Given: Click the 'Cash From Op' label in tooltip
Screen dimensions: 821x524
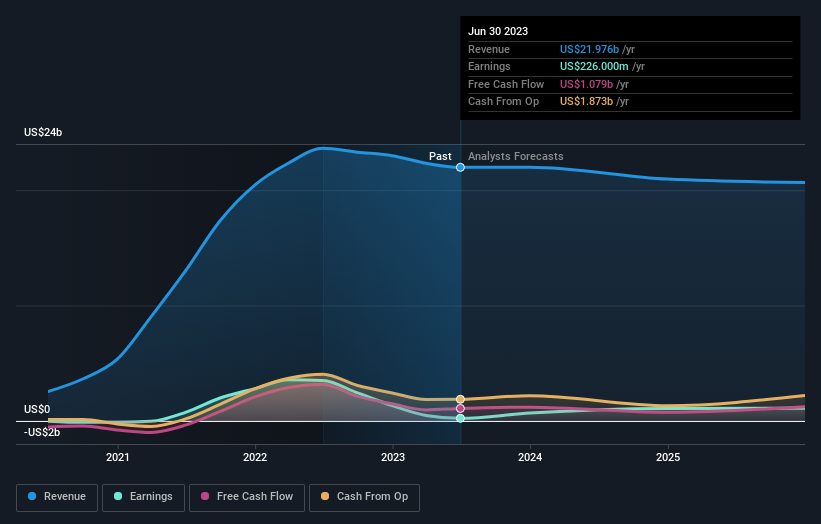Looking at the screenshot, I should (x=503, y=102).
